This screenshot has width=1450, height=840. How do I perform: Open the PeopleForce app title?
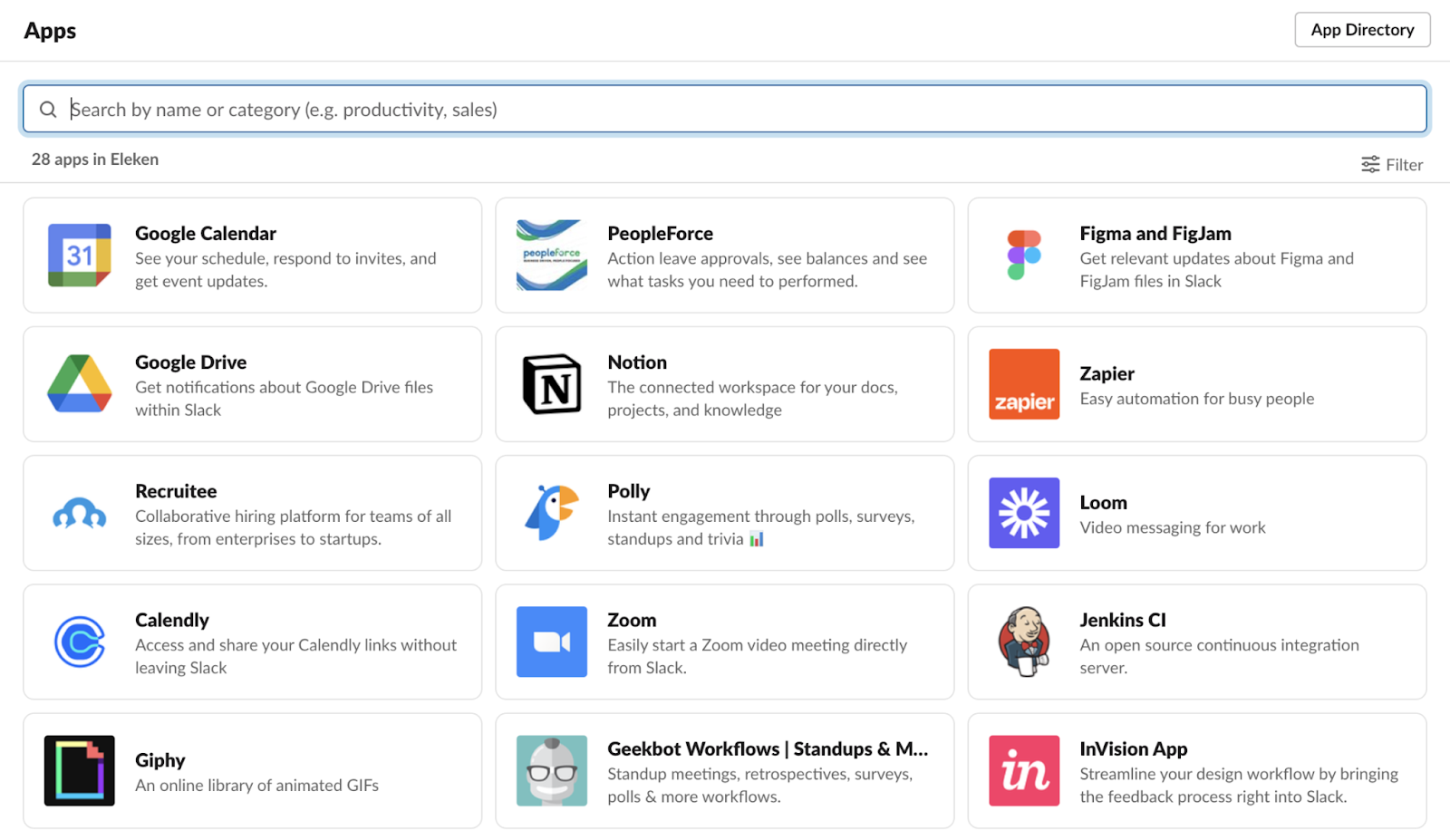[x=660, y=233]
